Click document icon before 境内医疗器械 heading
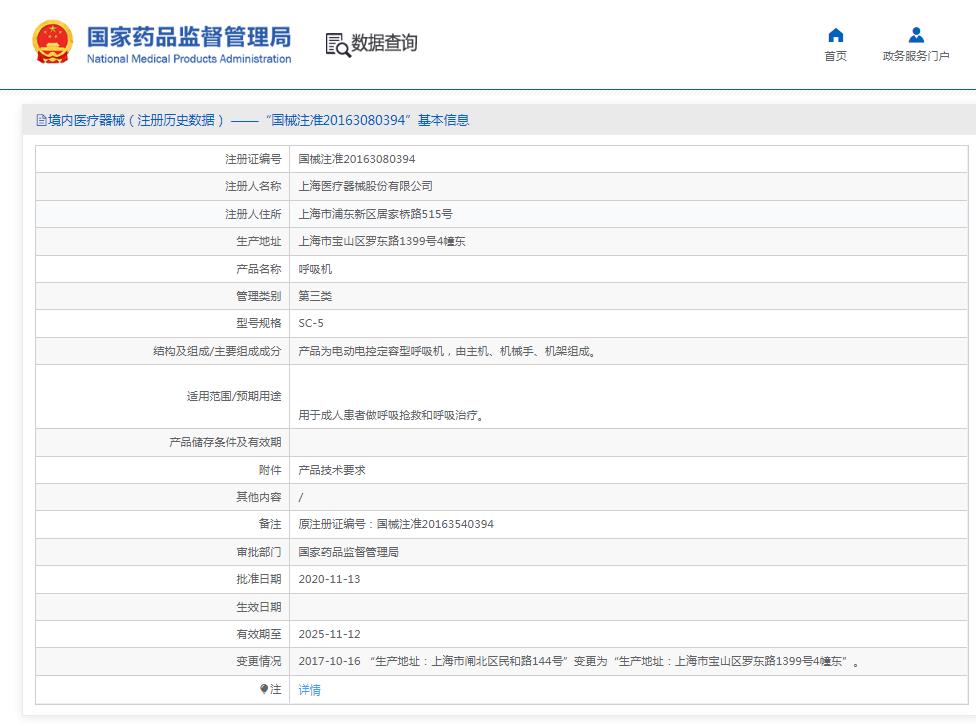The image size is (976, 725). [41, 121]
